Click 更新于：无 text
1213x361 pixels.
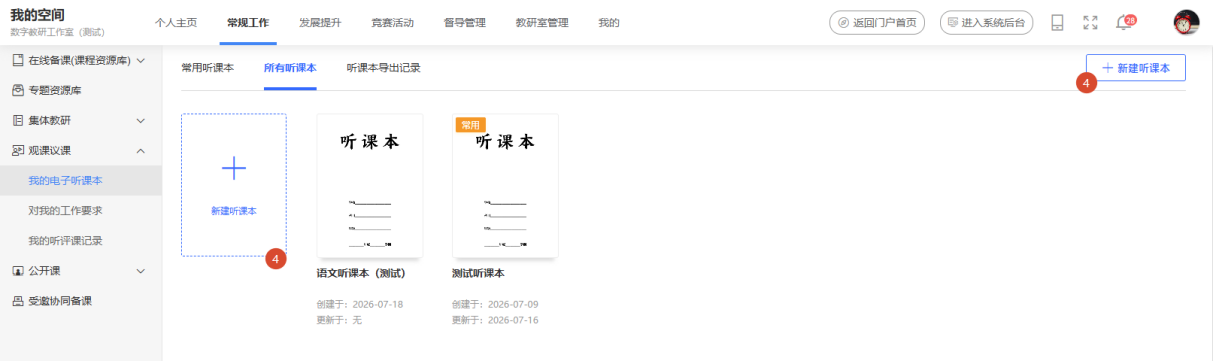pos(339,320)
